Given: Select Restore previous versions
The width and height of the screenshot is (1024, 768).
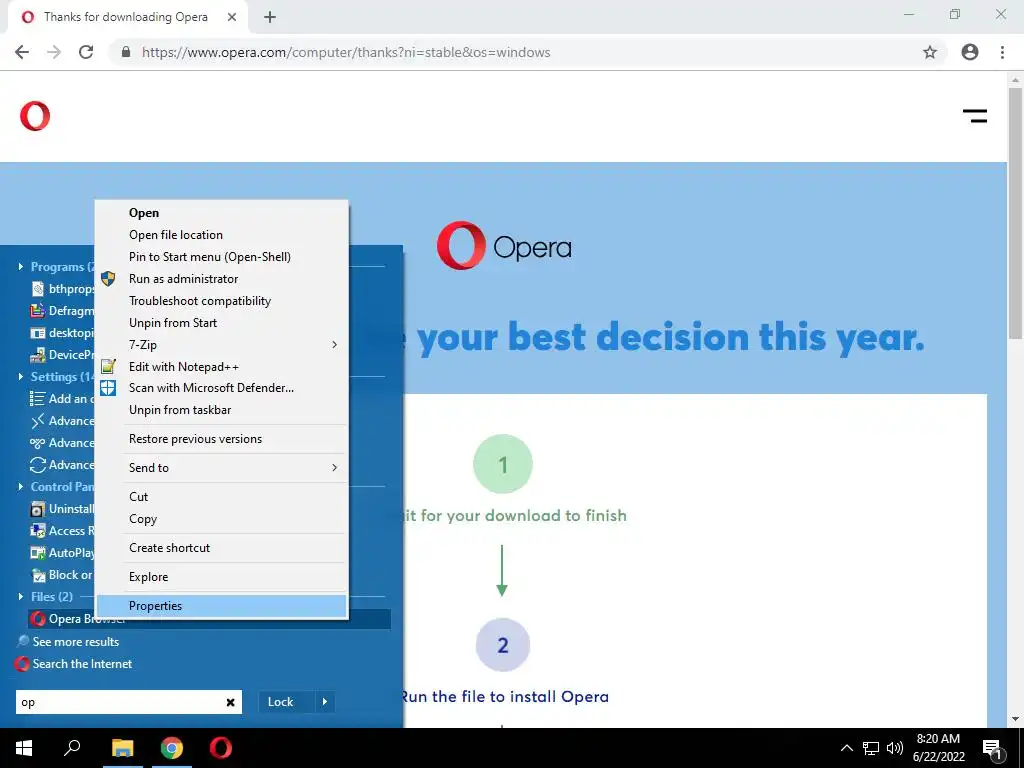Looking at the screenshot, I should (222, 439).
